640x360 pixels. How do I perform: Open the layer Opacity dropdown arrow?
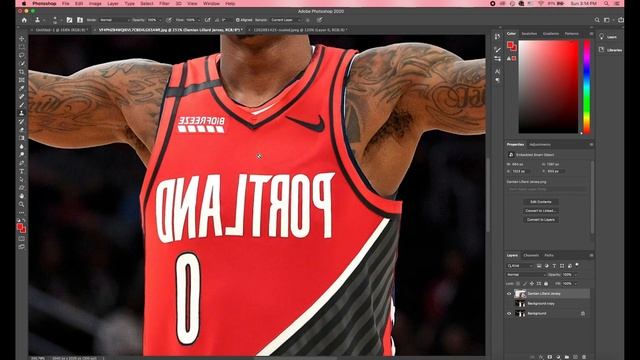(x=576, y=275)
